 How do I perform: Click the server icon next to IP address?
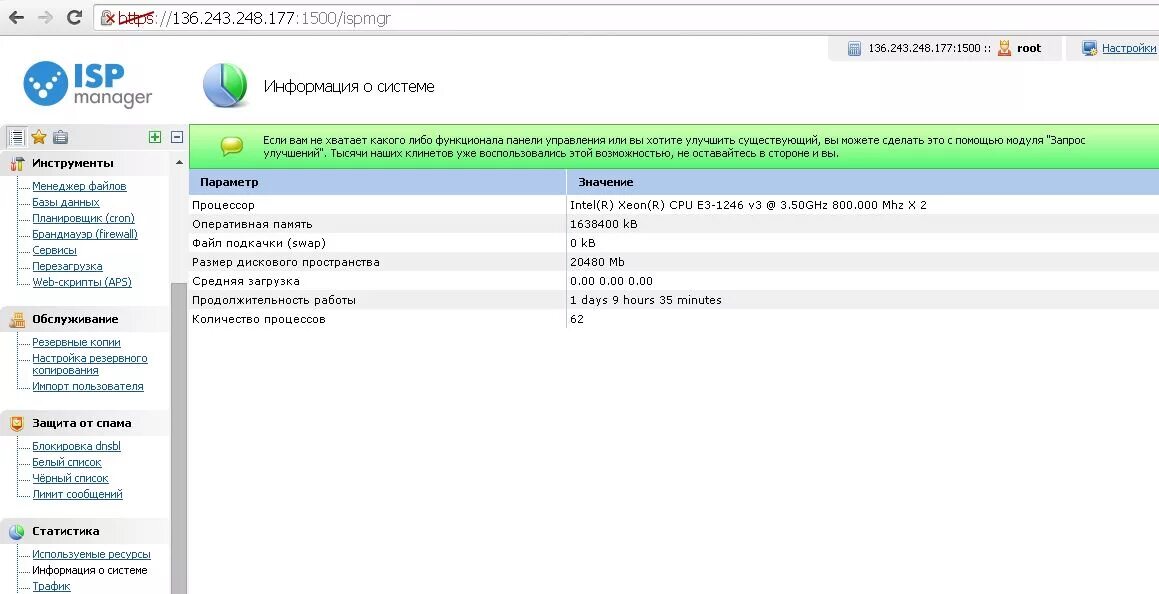854,49
